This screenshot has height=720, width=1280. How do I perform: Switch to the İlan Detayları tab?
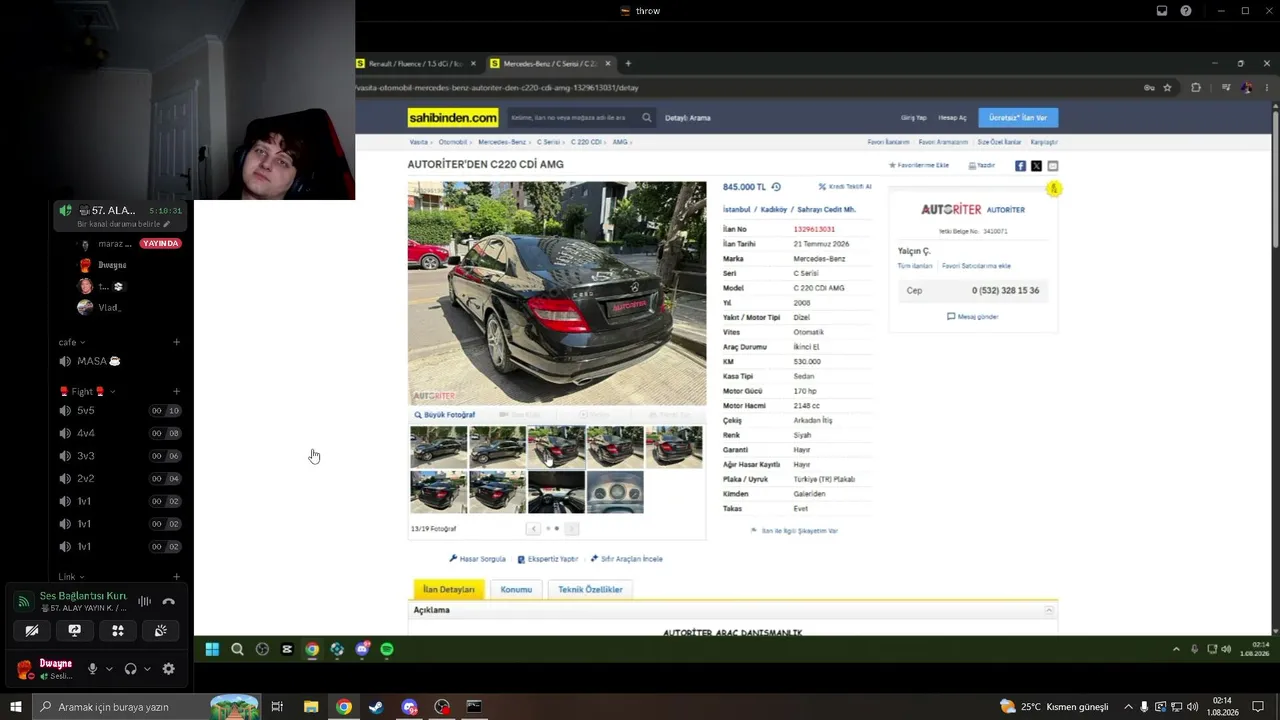coord(449,590)
